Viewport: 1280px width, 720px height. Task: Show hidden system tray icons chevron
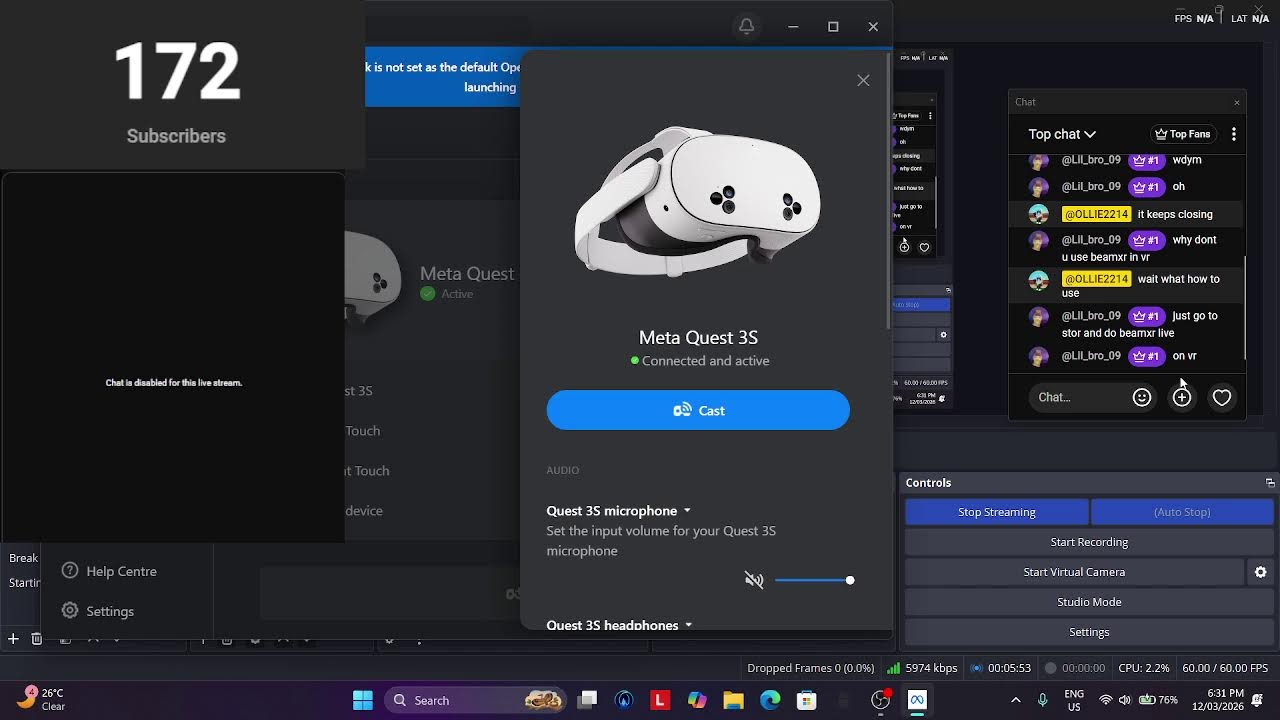1016,700
